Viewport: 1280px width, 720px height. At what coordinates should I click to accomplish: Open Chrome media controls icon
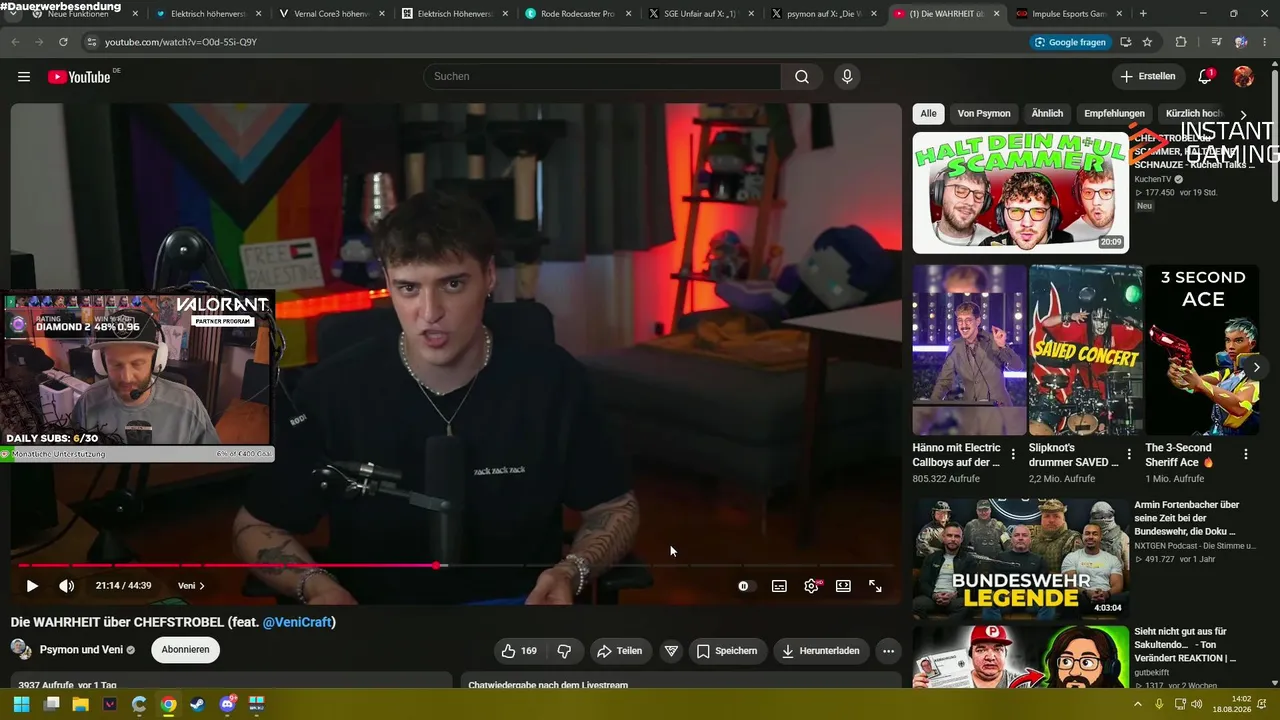[x=1216, y=42]
